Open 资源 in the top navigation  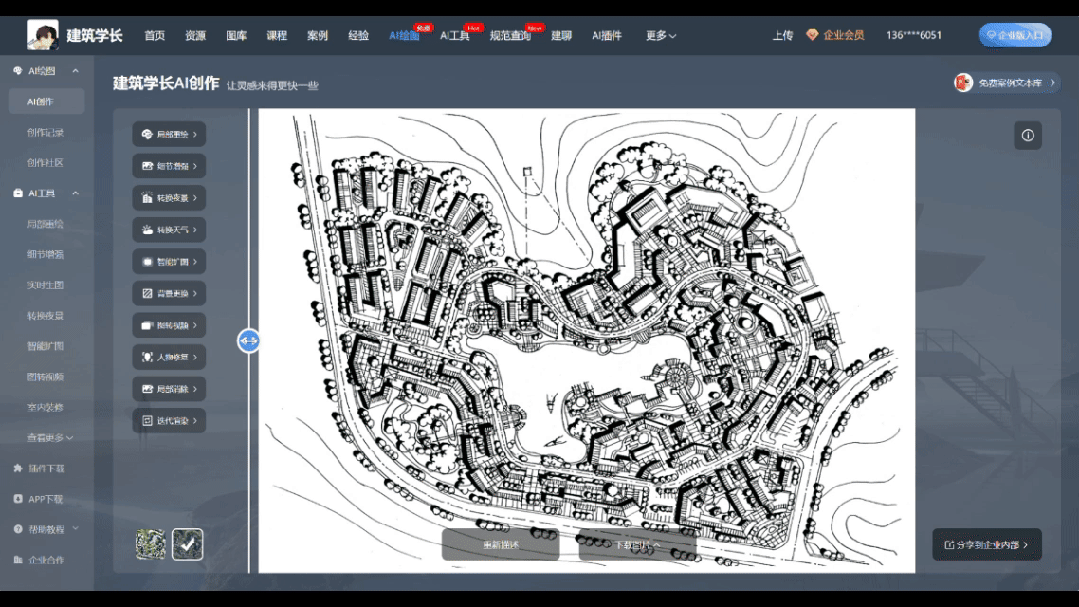195,35
